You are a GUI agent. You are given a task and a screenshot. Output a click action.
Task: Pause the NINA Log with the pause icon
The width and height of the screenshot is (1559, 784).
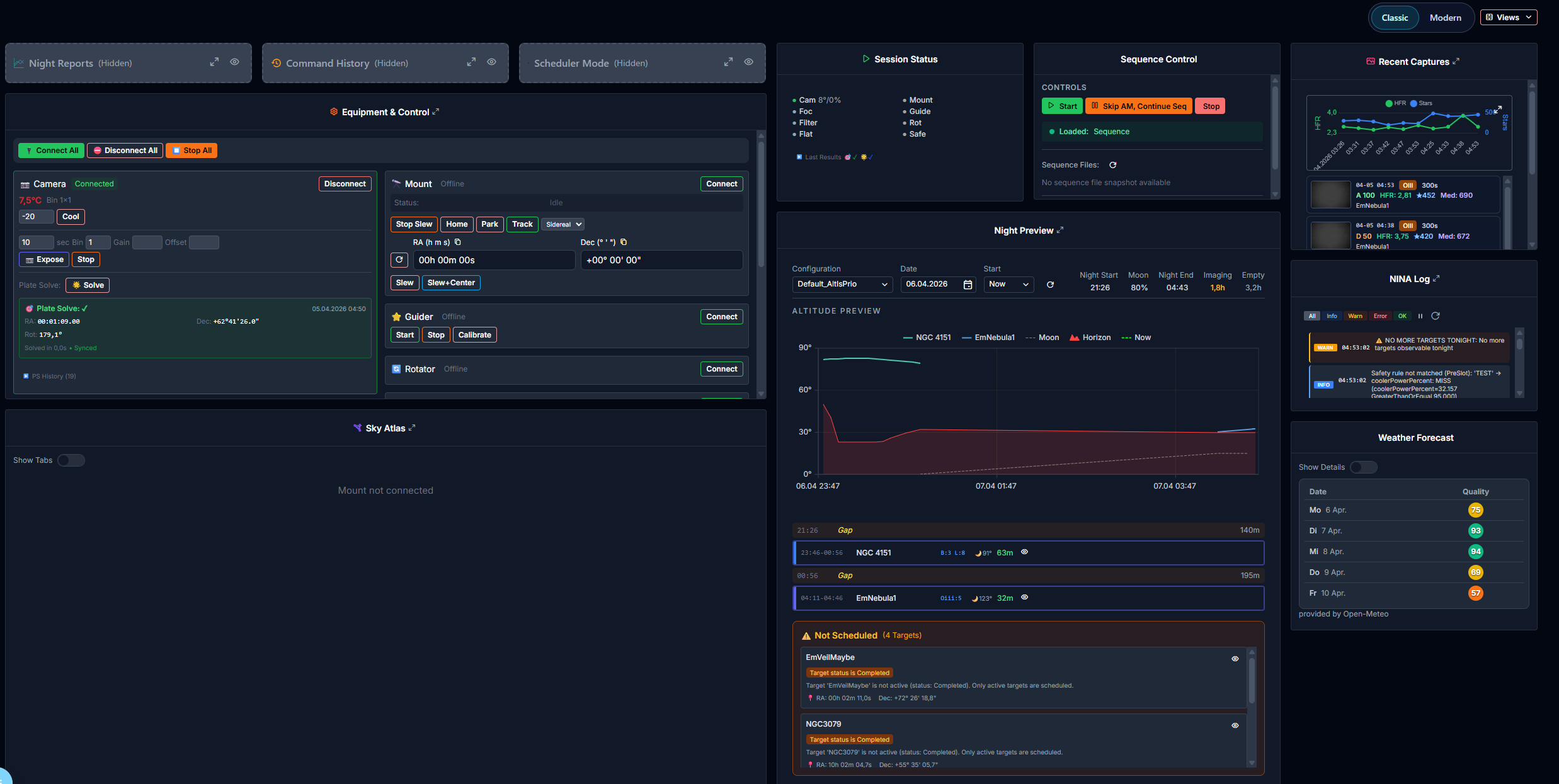tap(1420, 316)
